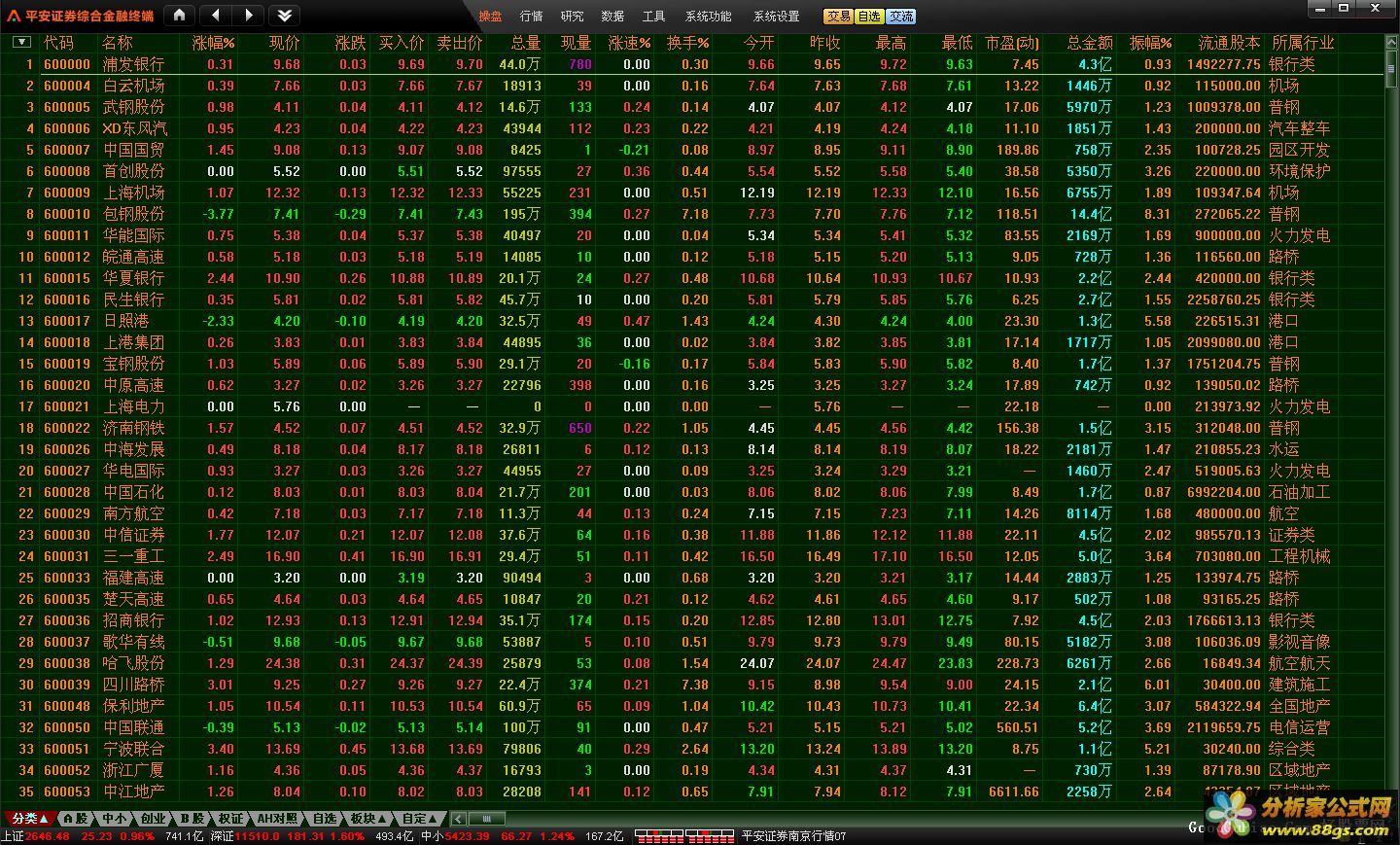Select the XD东风汽 stock name
Viewport: 1400px width, 845px height.
134,128
